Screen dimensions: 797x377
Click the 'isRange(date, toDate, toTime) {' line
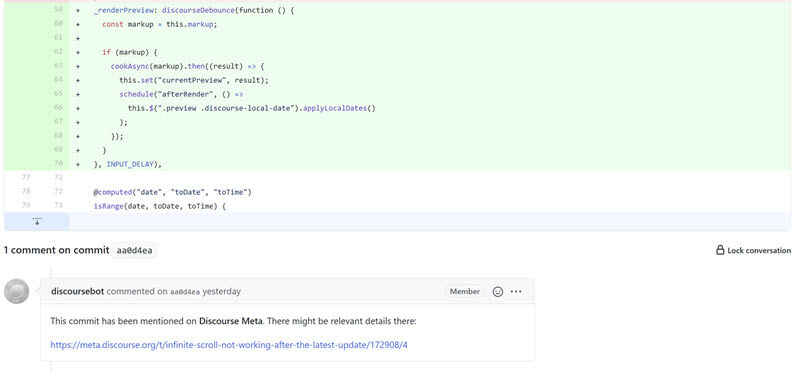click(x=160, y=206)
